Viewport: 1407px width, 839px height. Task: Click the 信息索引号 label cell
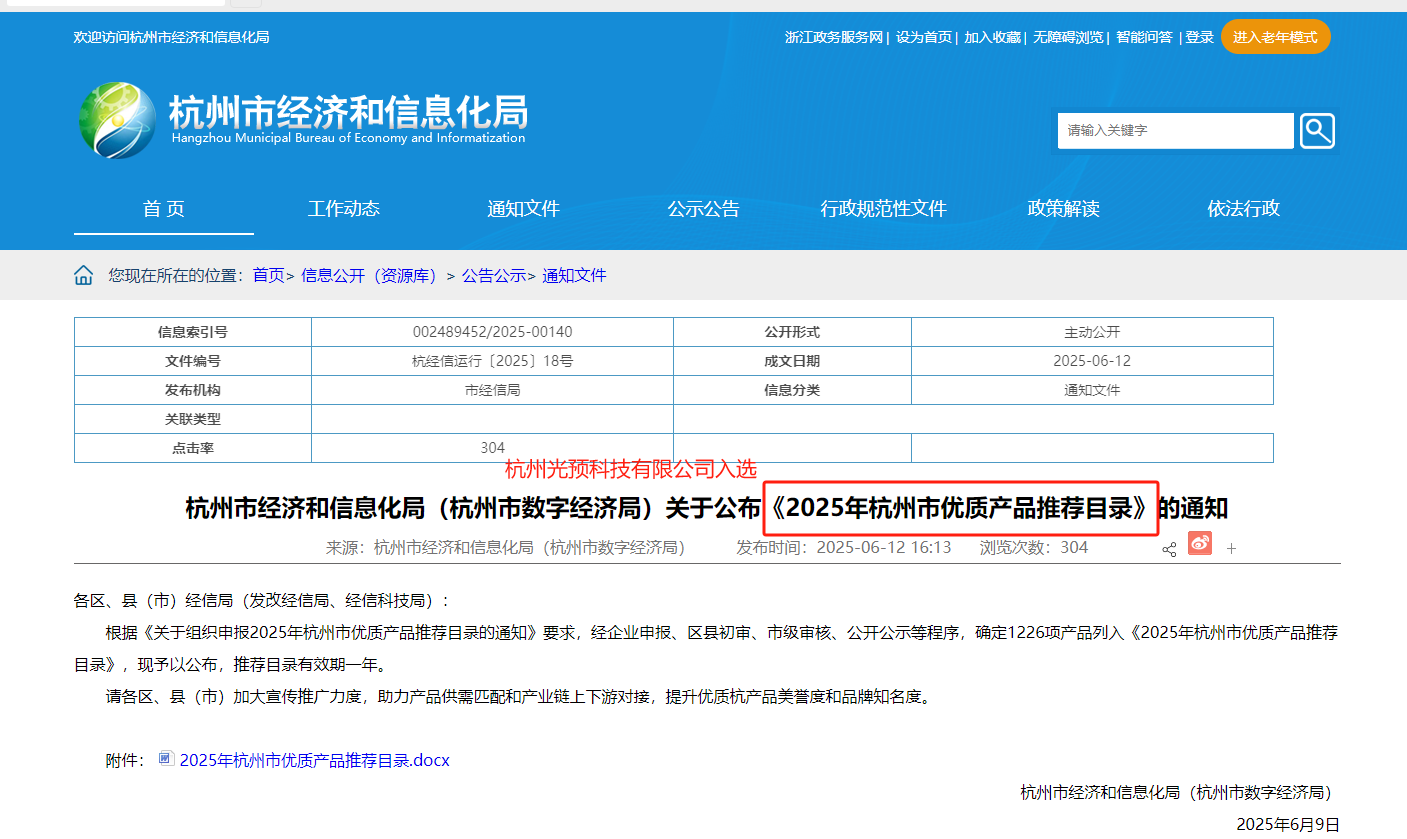click(193, 332)
